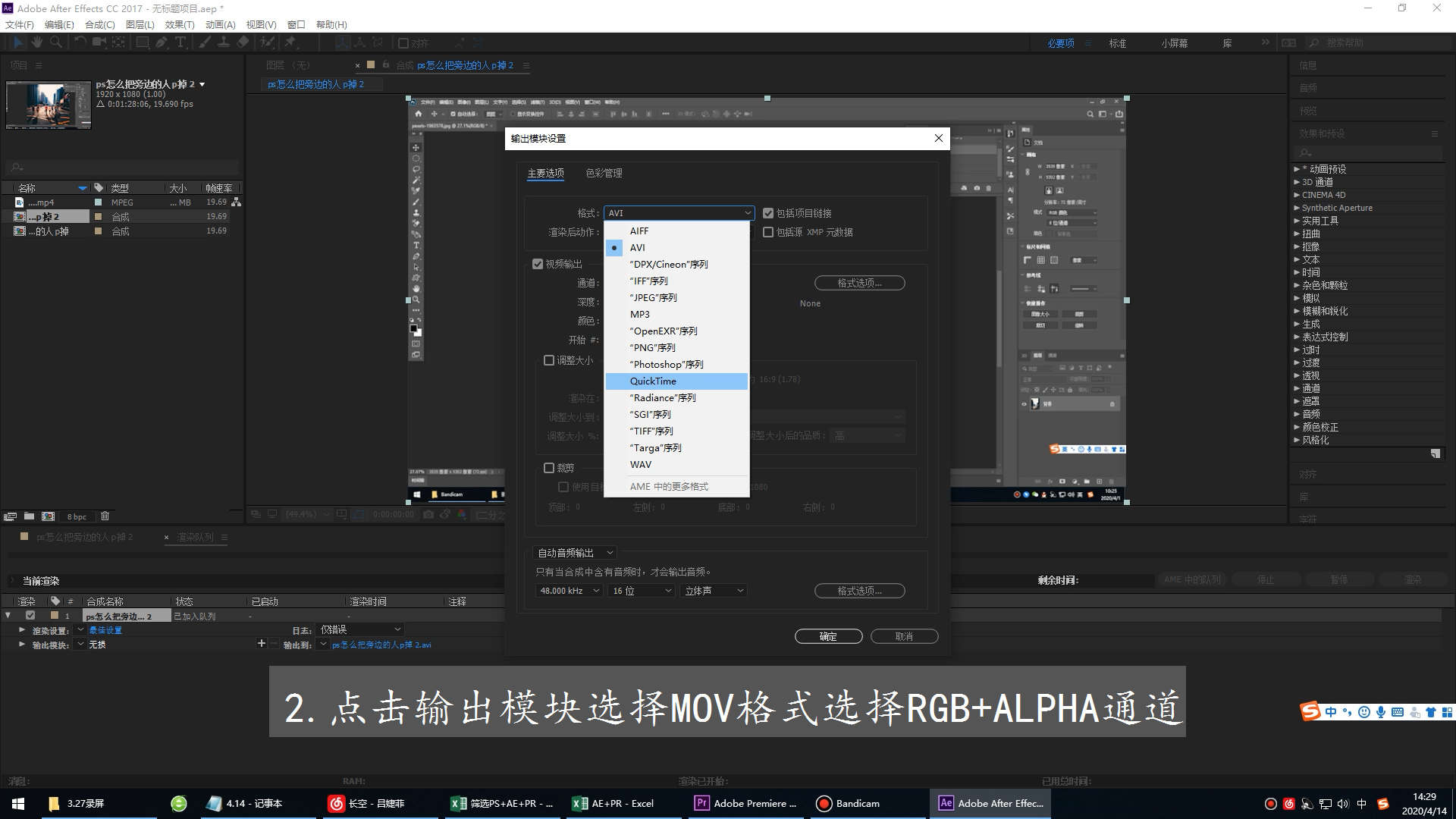Viewport: 1456px width, 819px height.
Task: Open the 格式 AVI dropdown
Action: [679, 213]
